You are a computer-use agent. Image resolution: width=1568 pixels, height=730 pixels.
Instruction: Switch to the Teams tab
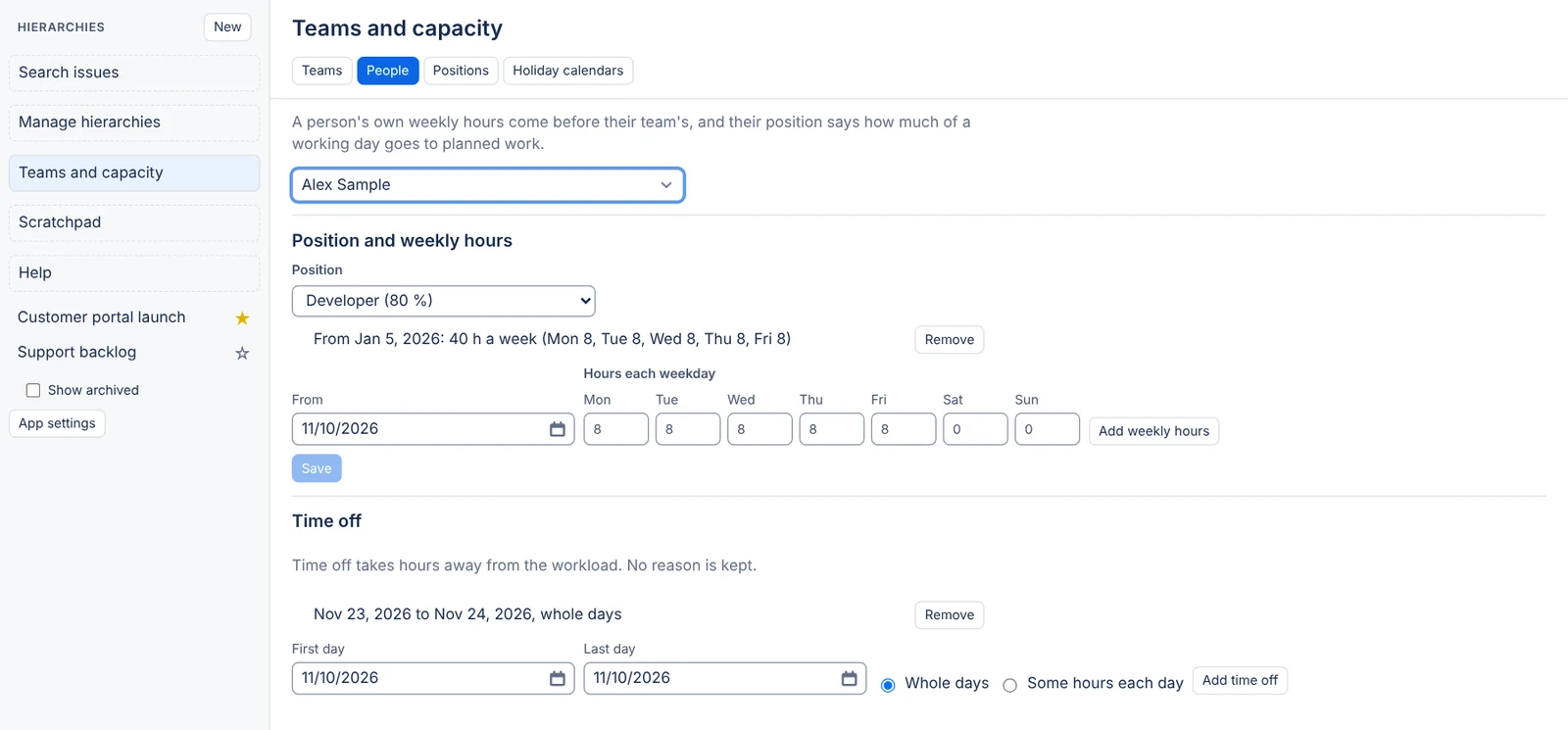click(321, 71)
